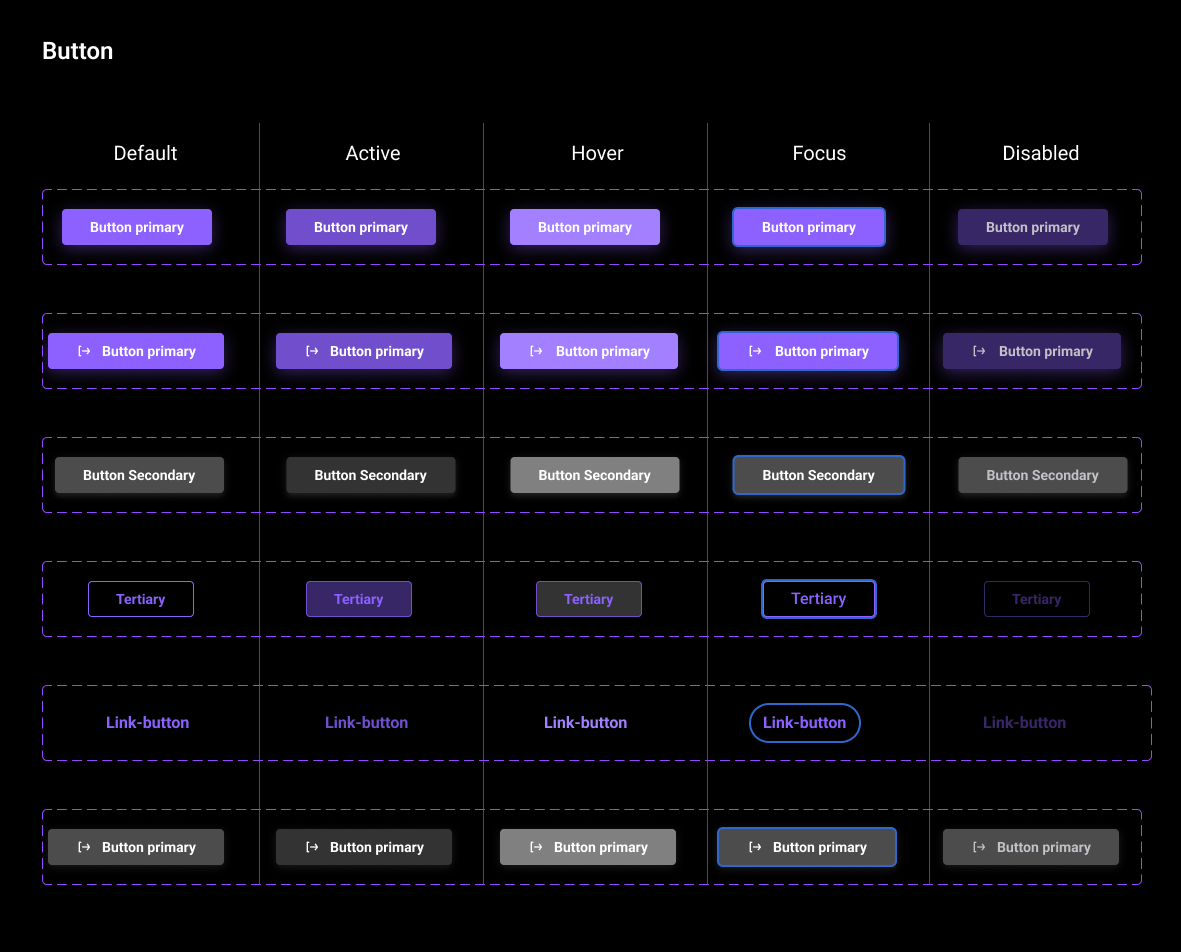1181x952 pixels.
Task: Click arrow icon in Default purple icon button
Action: pos(84,351)
